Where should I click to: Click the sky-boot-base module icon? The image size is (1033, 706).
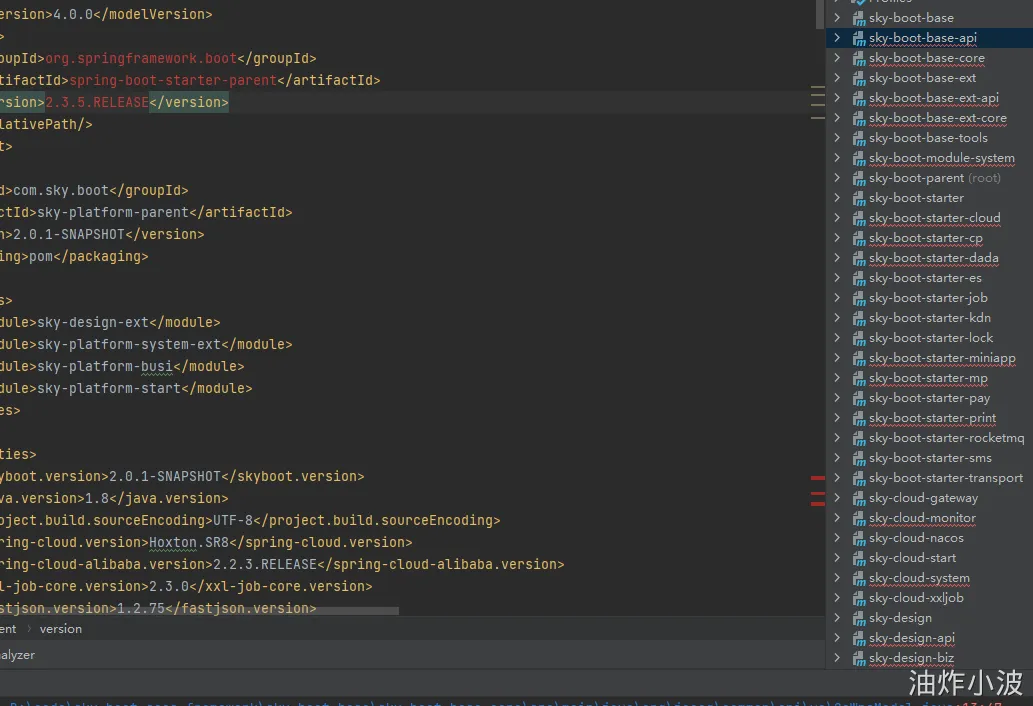pyautogui.click(x=858, y=18)
